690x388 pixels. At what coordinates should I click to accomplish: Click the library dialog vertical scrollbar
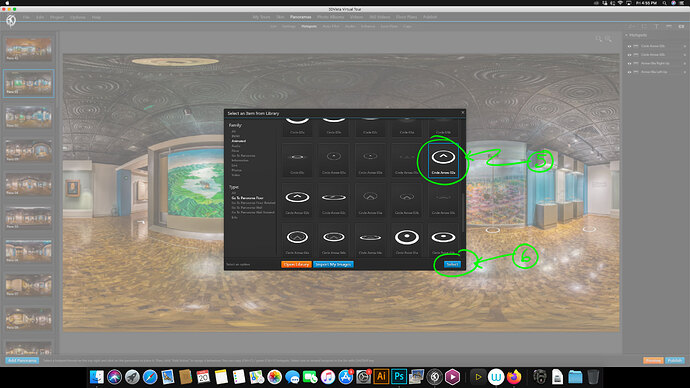click(462, 213)
